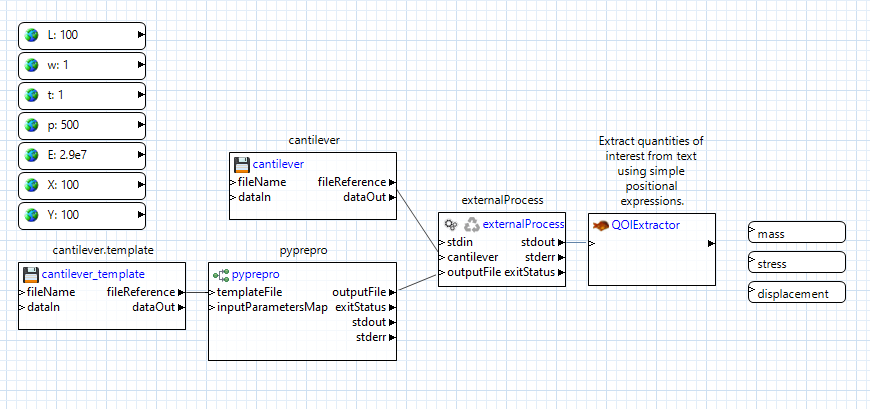
Task: Select the pyprepro node title link
Action: (x=255, y=274)
